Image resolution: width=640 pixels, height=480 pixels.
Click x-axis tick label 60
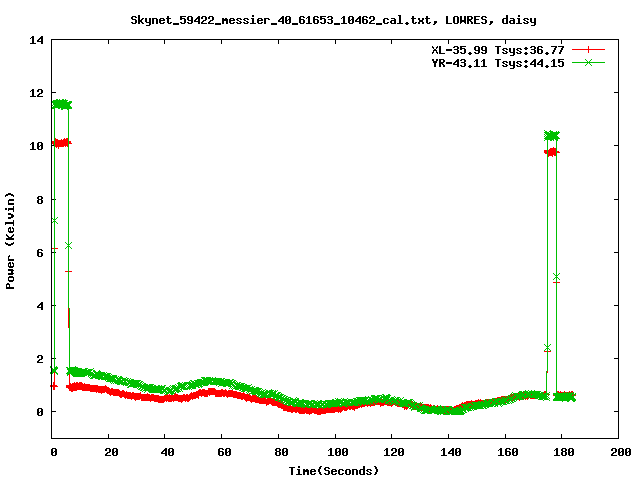[x=224, y=452]
